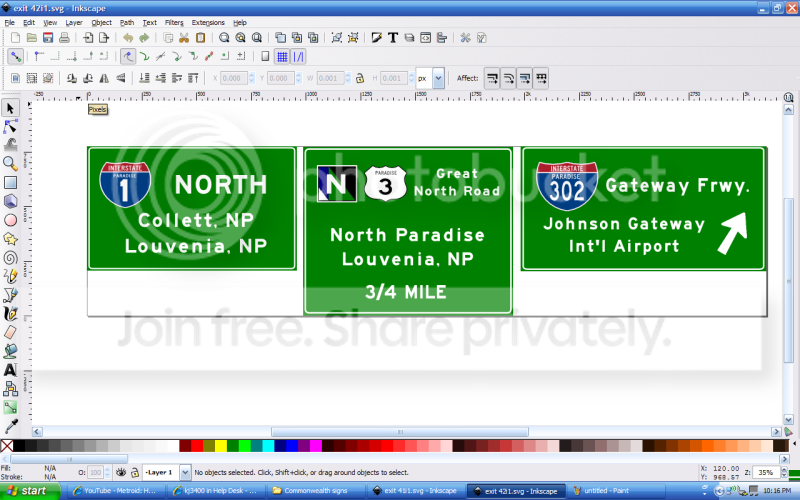The image size is (800, 500).
Task: Select the Eraser tool
Action: (x=10, y=332)
